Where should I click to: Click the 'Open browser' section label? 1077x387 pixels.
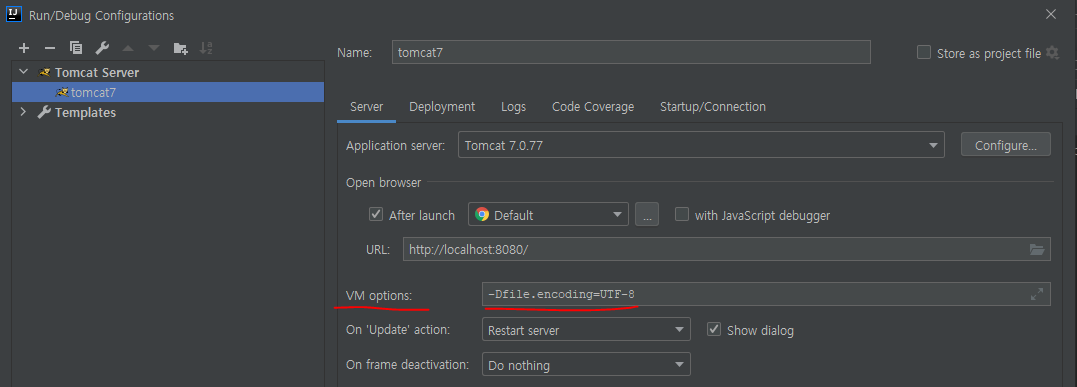click(383, 182)
